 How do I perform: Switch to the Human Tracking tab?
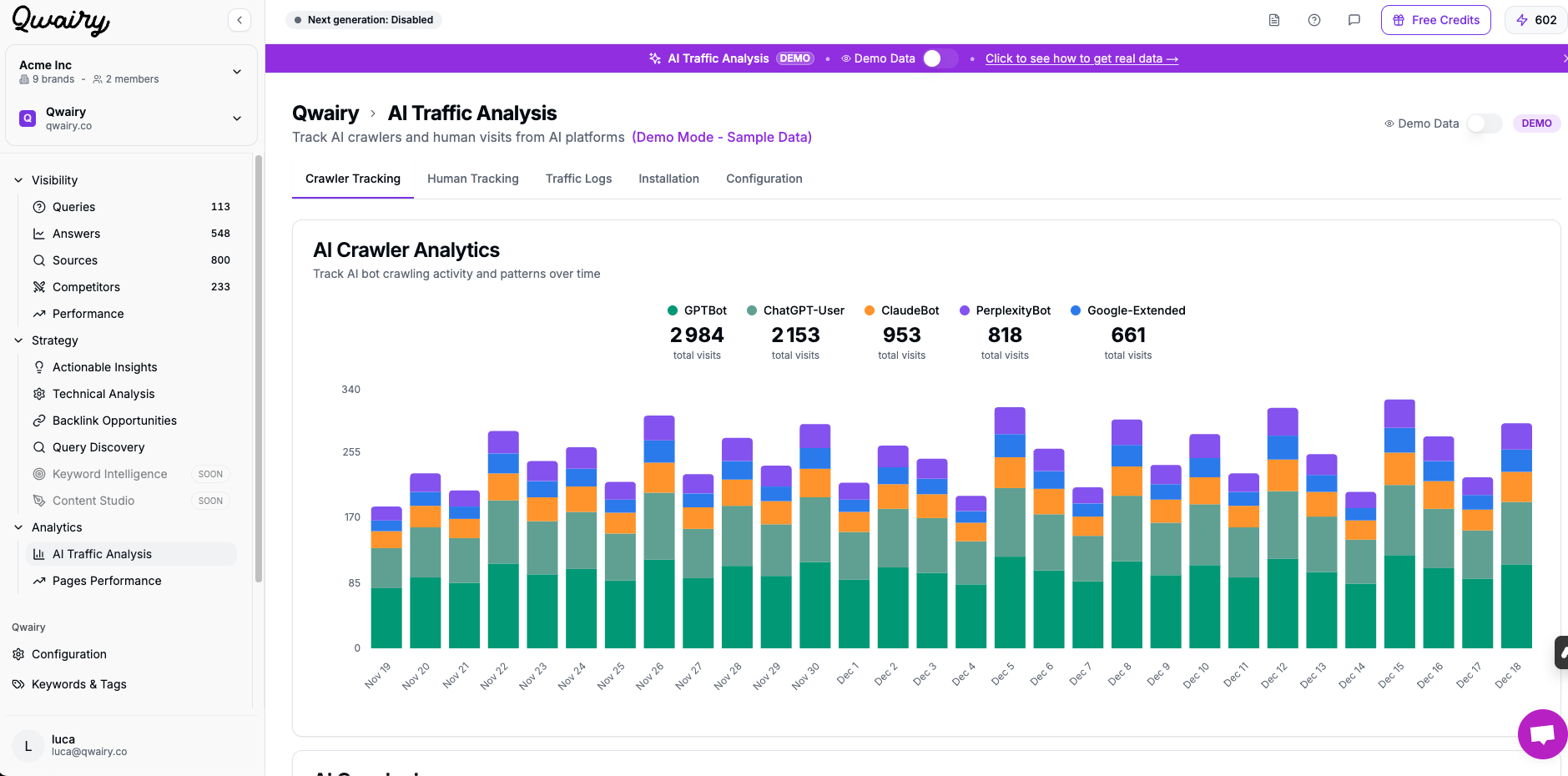(473, 179)
